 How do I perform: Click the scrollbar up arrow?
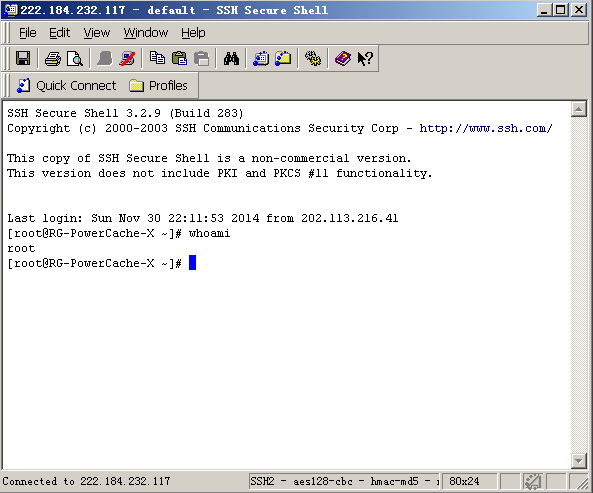pyautogui.click(x=579, y=110)
